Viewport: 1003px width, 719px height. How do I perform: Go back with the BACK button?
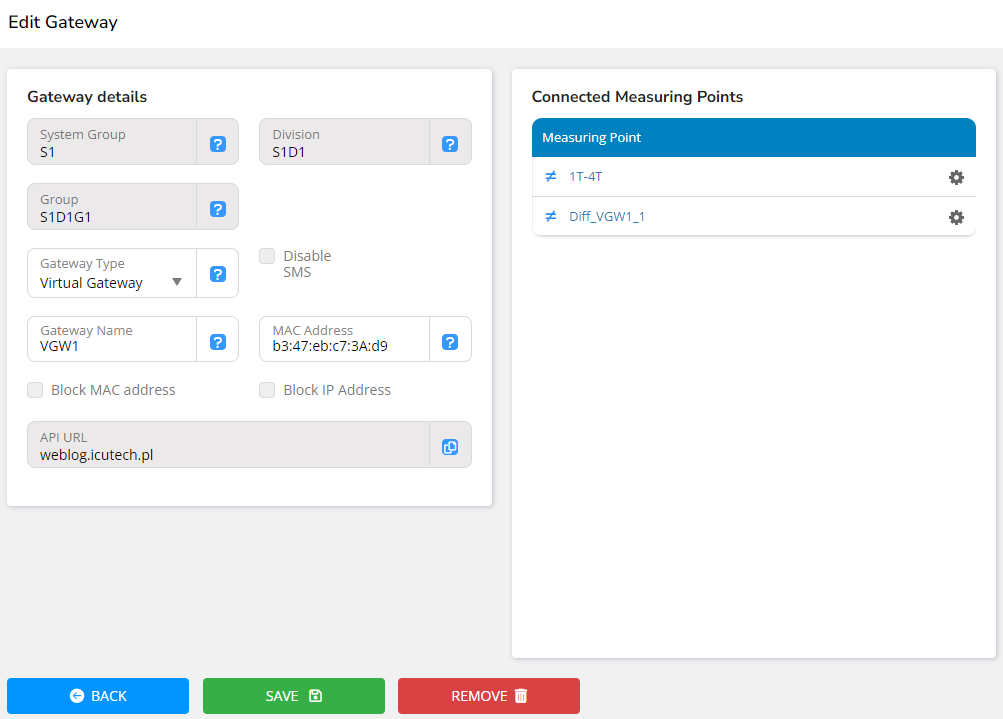pos(98,696)
